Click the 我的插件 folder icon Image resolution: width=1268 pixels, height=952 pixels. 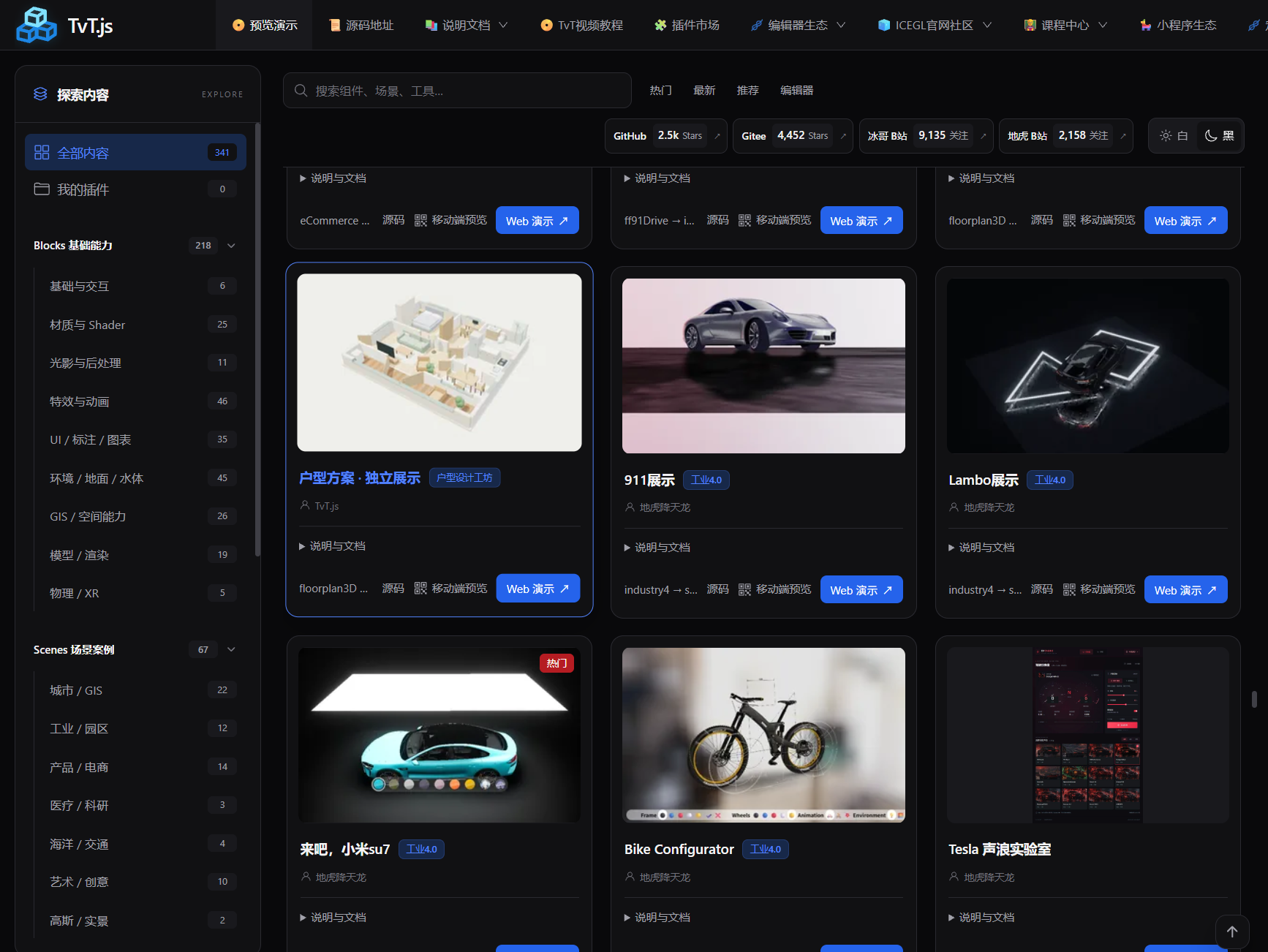click(42, 189)
